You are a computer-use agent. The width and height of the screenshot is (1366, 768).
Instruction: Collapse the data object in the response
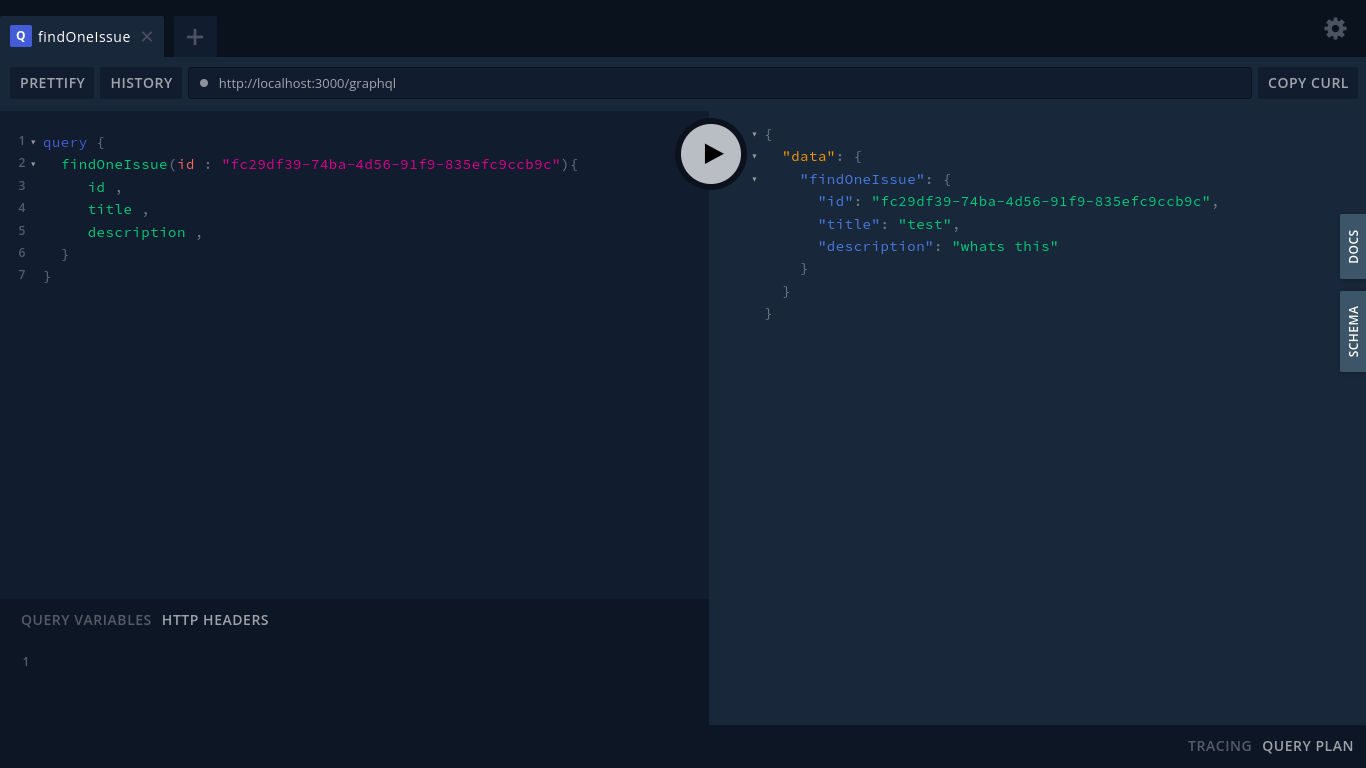point(755,156)
